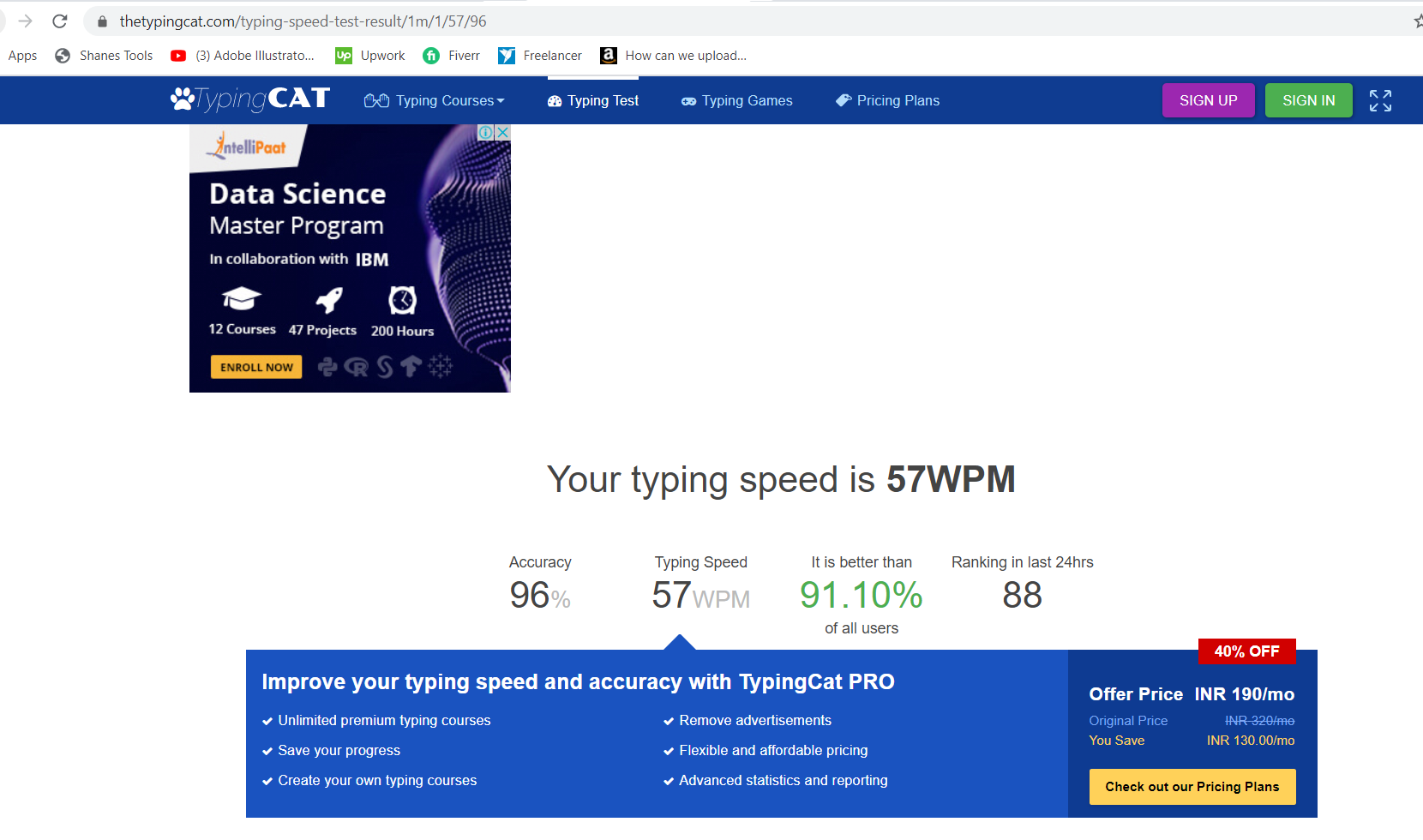Viewport: 1423px width, 840px height.
Task: Click ENROLL NOW on the Data Science ad
Action: [255, 366]
